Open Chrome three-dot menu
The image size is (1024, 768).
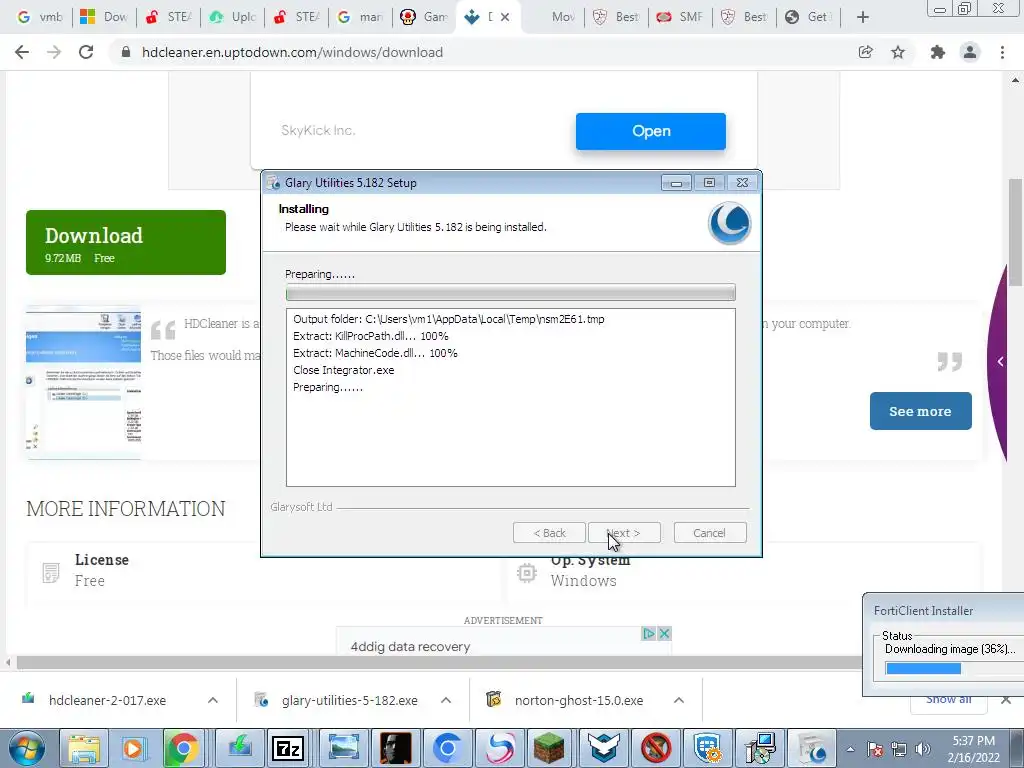point(1002,52)
